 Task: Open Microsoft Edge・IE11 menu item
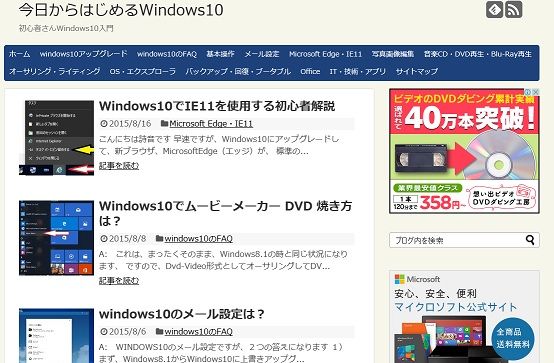click(325, 54)
